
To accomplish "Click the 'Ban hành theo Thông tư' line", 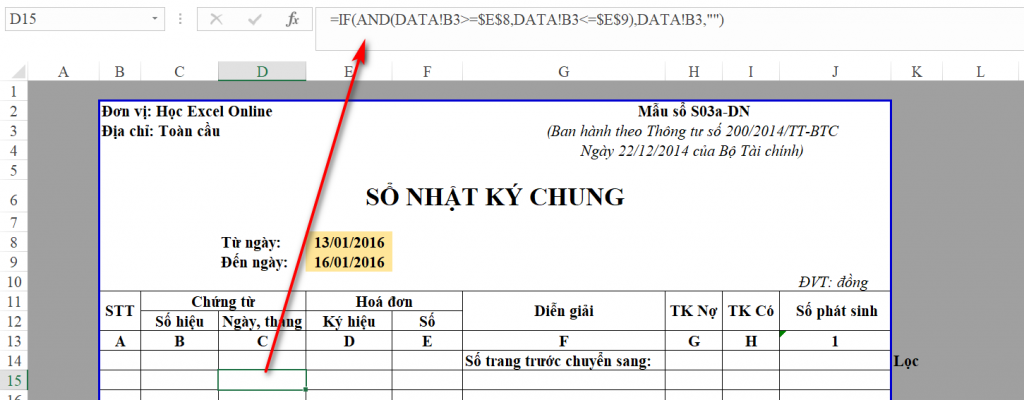I will click(693, 131).
